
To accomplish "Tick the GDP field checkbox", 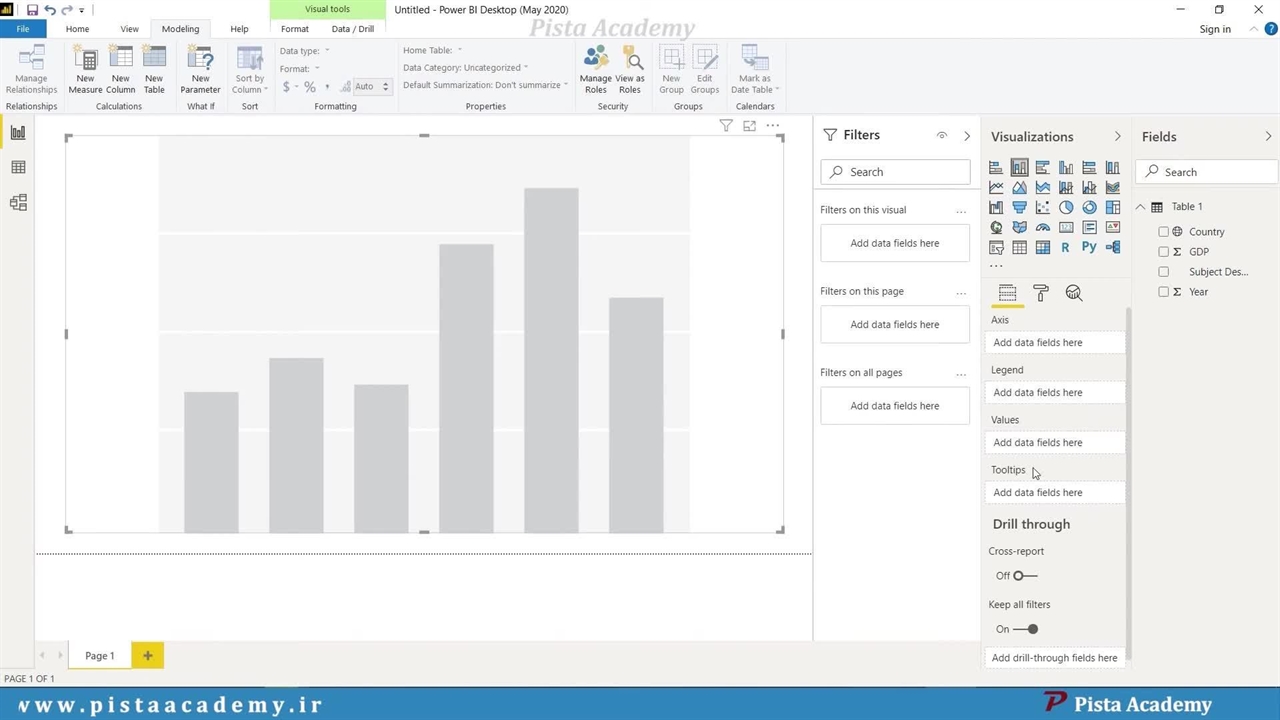I will click(x=1163, y=252).
